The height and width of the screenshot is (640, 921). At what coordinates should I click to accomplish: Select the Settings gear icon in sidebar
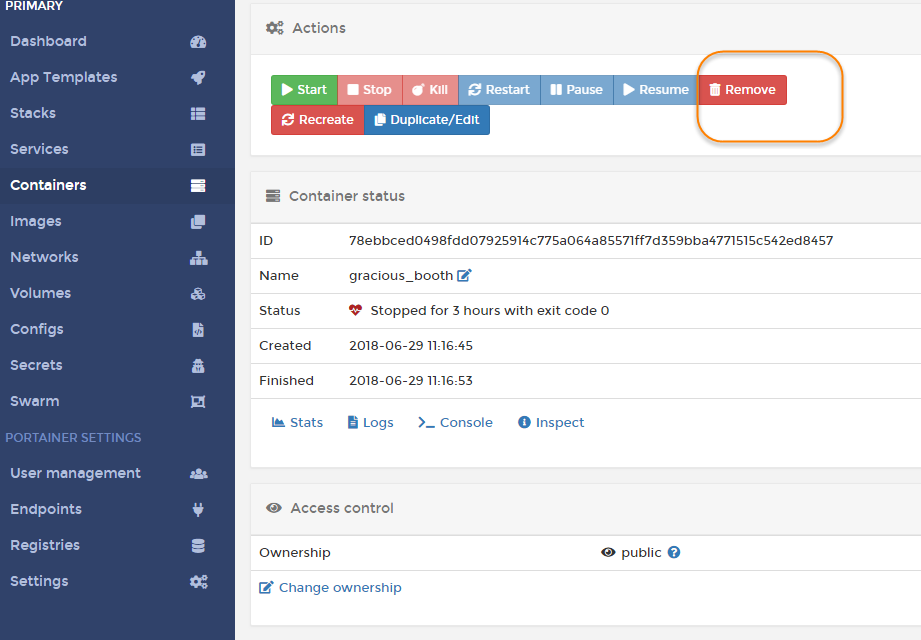coord(198,581)
